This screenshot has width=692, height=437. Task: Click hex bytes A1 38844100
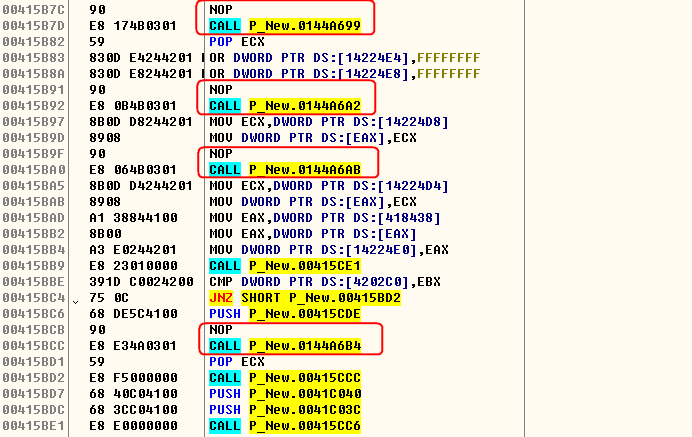[x=133, y=218]
